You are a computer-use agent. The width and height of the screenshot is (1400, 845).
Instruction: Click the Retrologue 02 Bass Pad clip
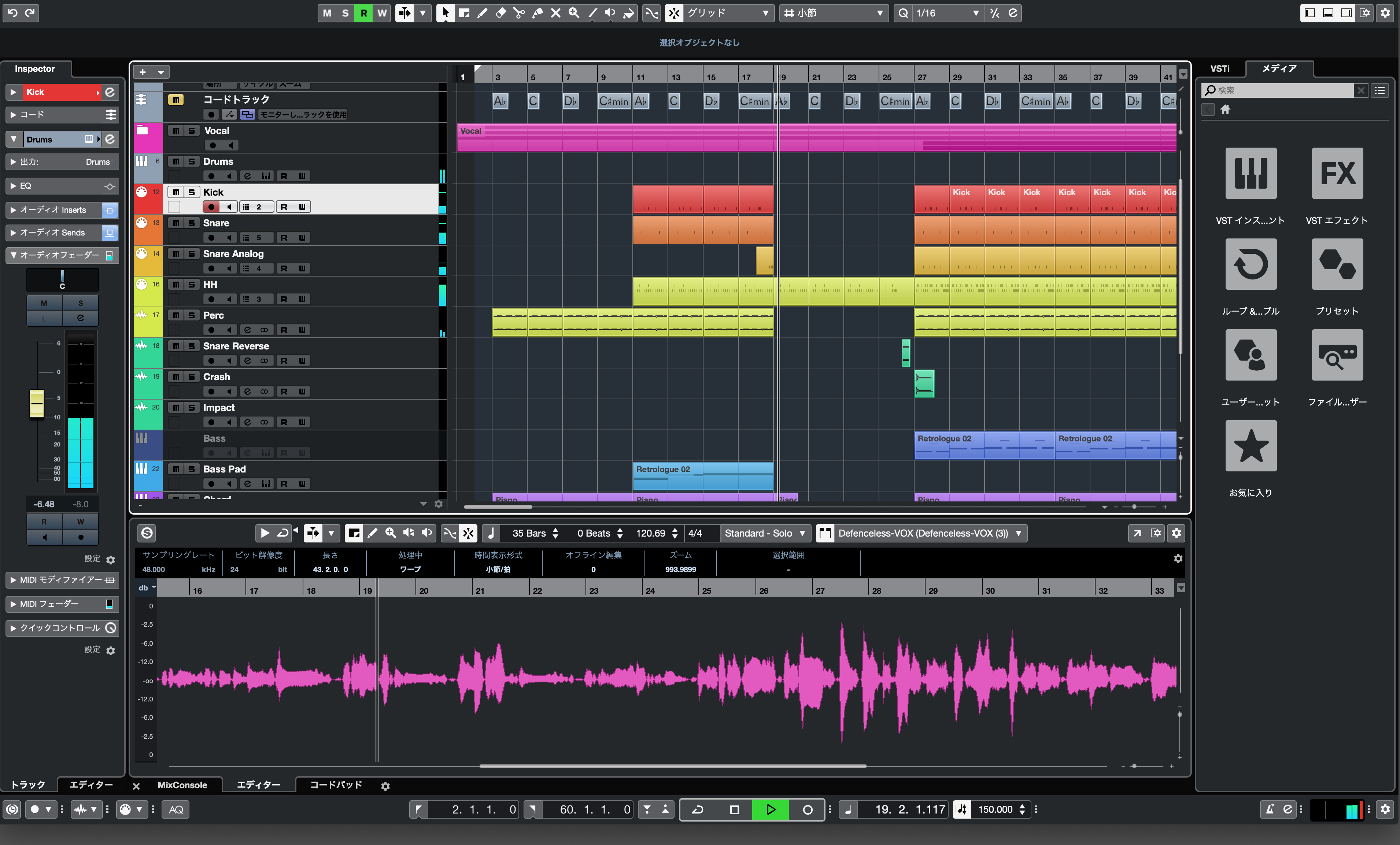pos(703,476)
